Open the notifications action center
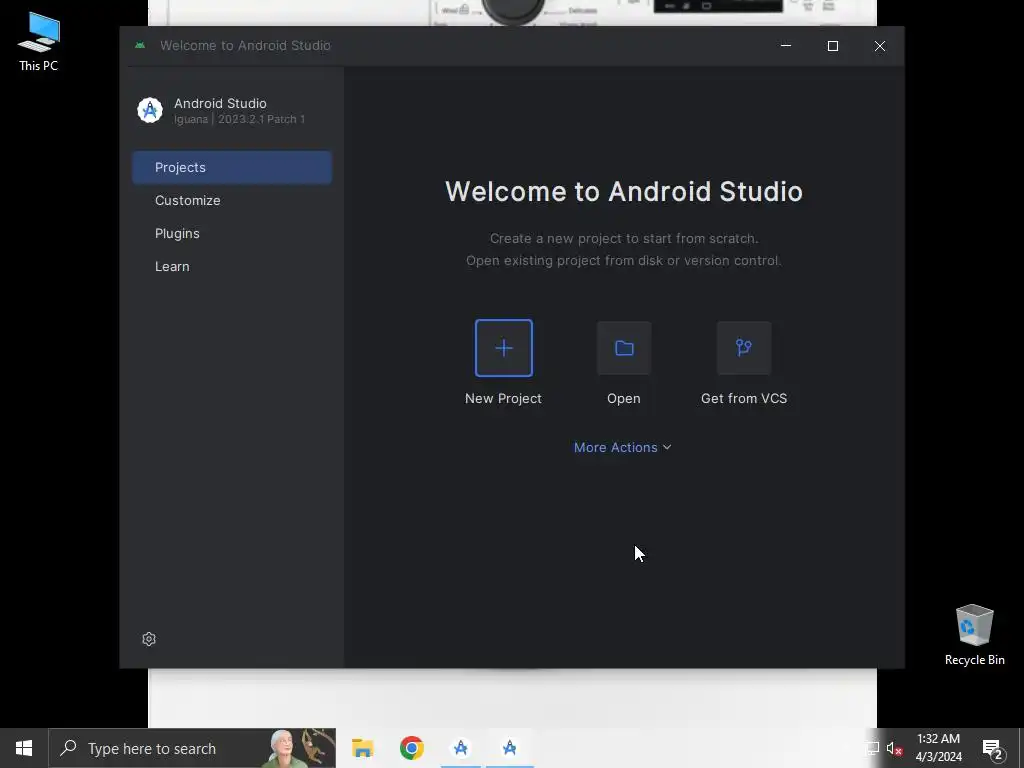1024x768 pixels. (993, 749)
